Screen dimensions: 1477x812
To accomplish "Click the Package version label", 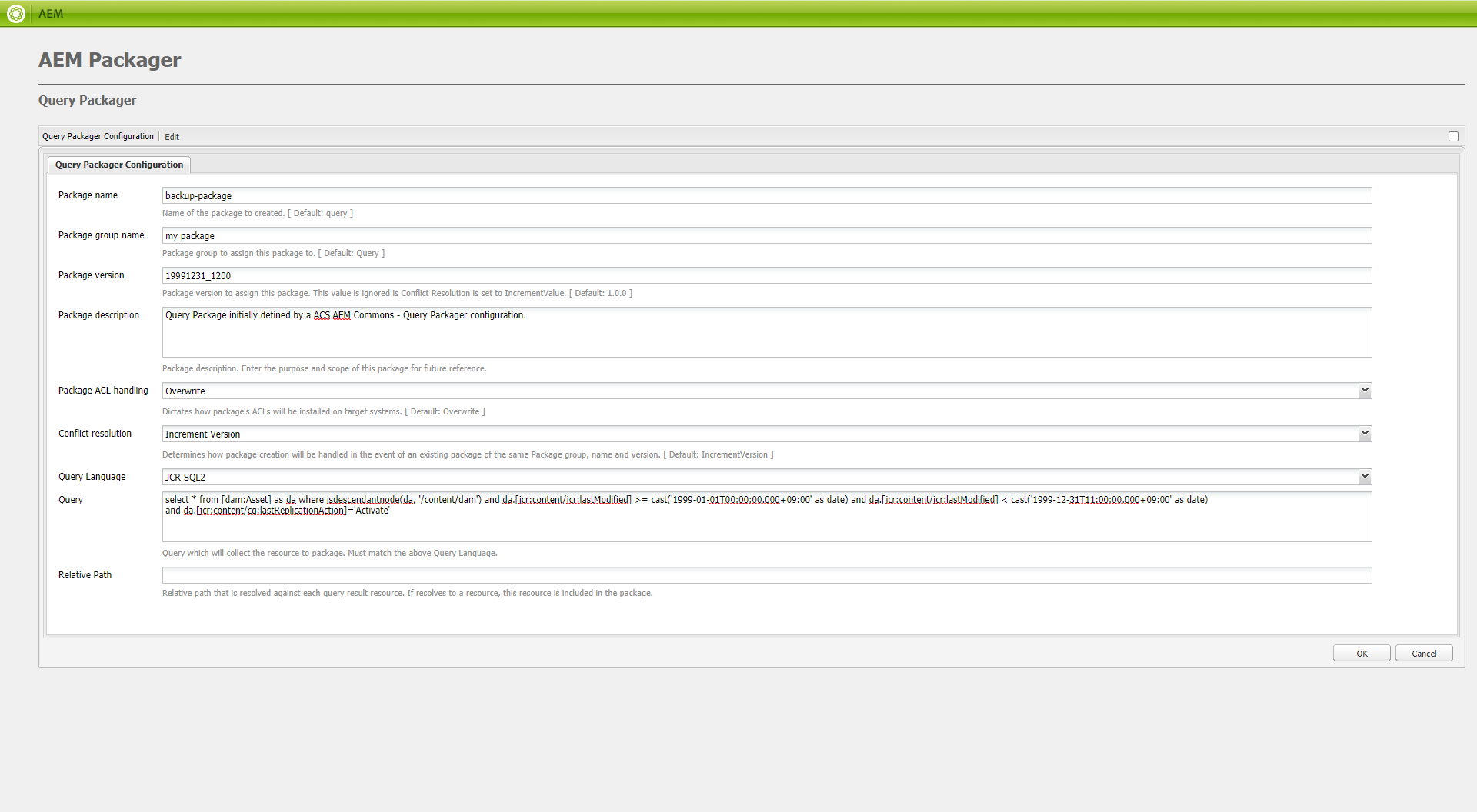I will pos(91,275).
